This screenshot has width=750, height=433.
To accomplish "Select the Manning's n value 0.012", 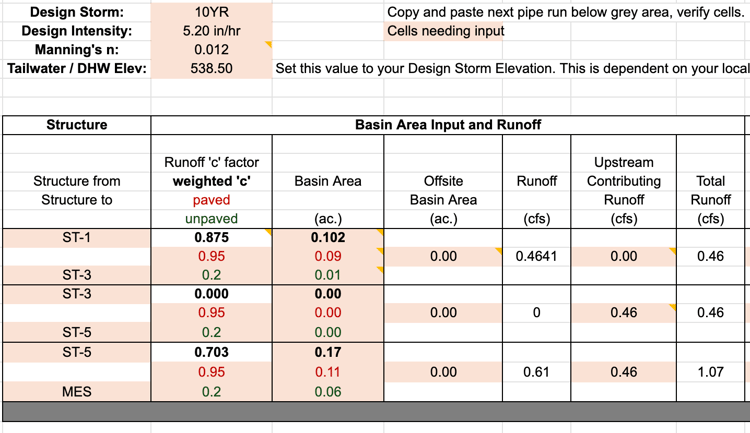I will coord(211,50).
